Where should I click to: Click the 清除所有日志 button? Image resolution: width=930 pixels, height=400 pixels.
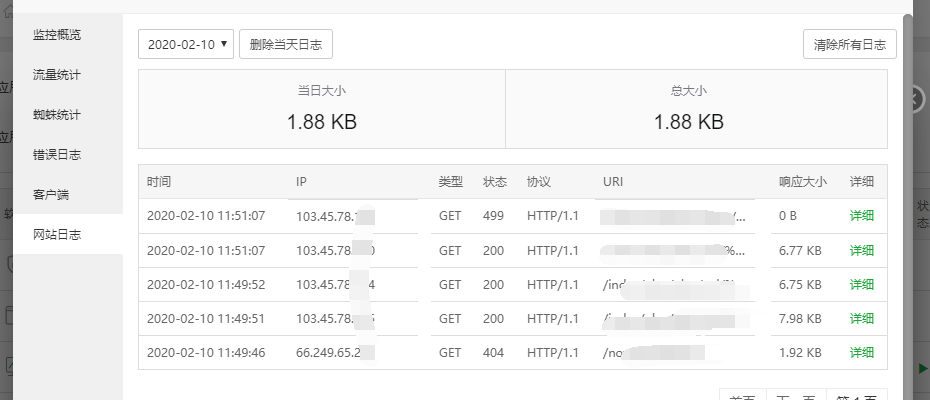click(849, 44)
